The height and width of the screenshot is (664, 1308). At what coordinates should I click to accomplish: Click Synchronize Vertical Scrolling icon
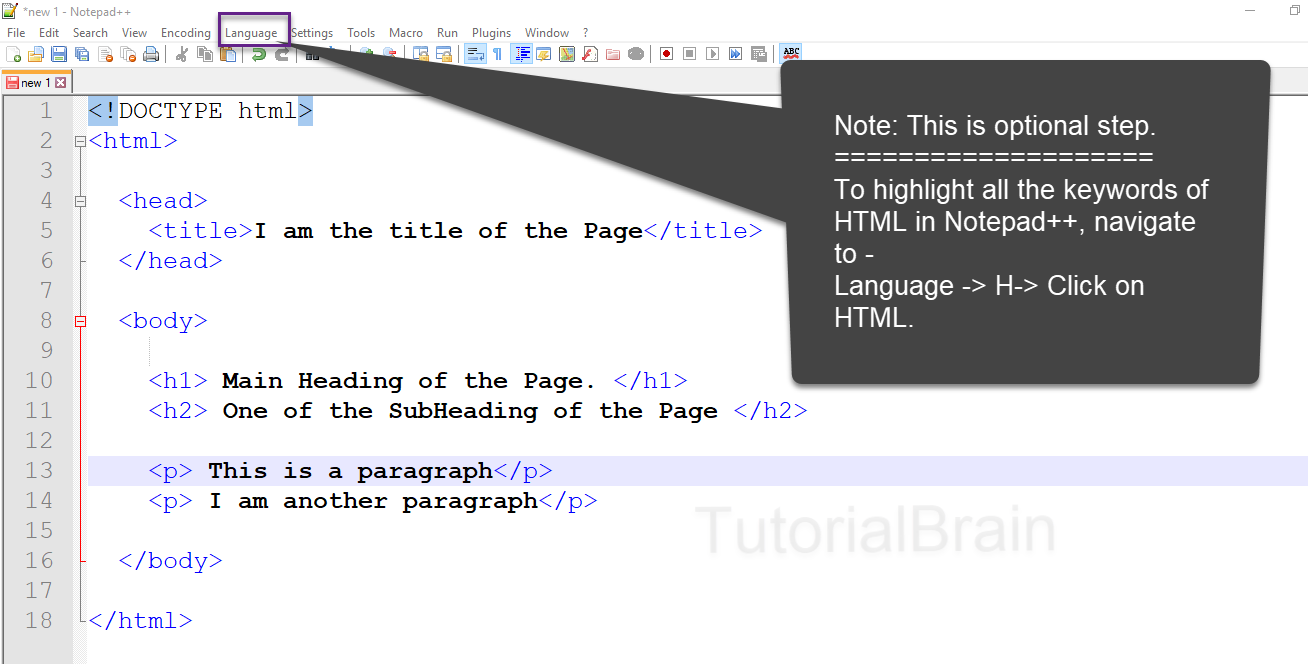click(420, 54)
